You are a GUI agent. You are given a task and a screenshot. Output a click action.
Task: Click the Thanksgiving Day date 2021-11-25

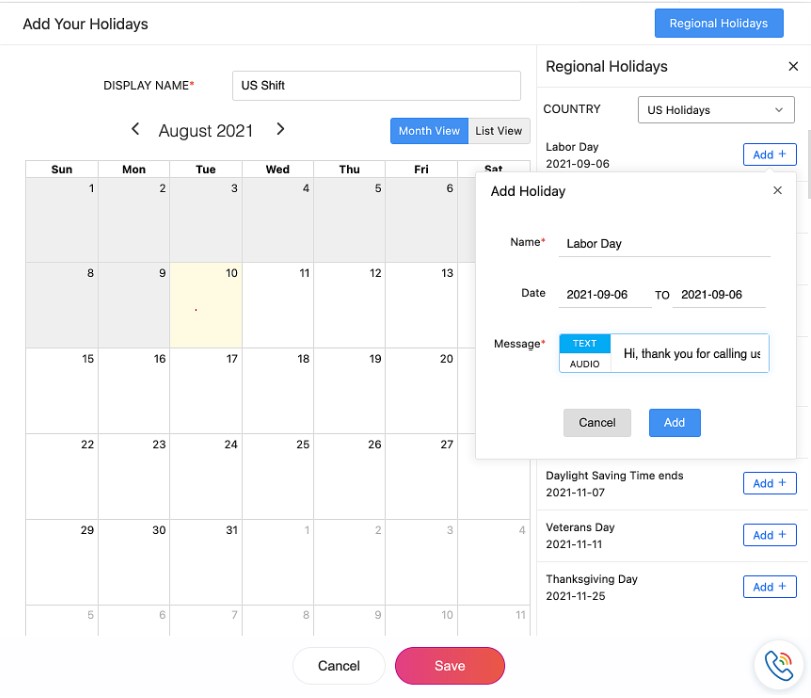pyautogui.click(x=575, y=596)
